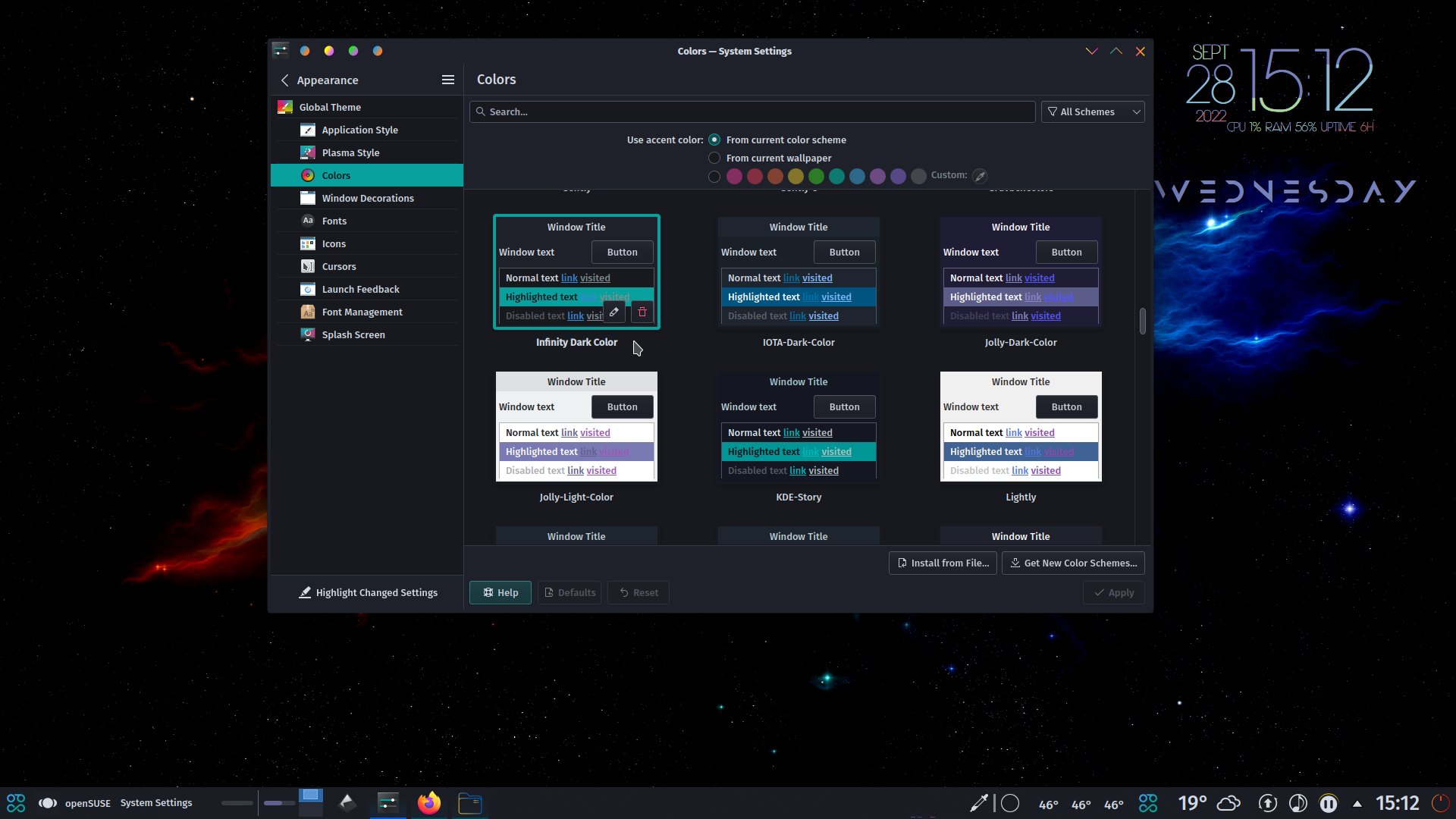This screenshot has height=819, width=1456.
Task: Open the All Schemes filter dropdown
Action: 1092,111
